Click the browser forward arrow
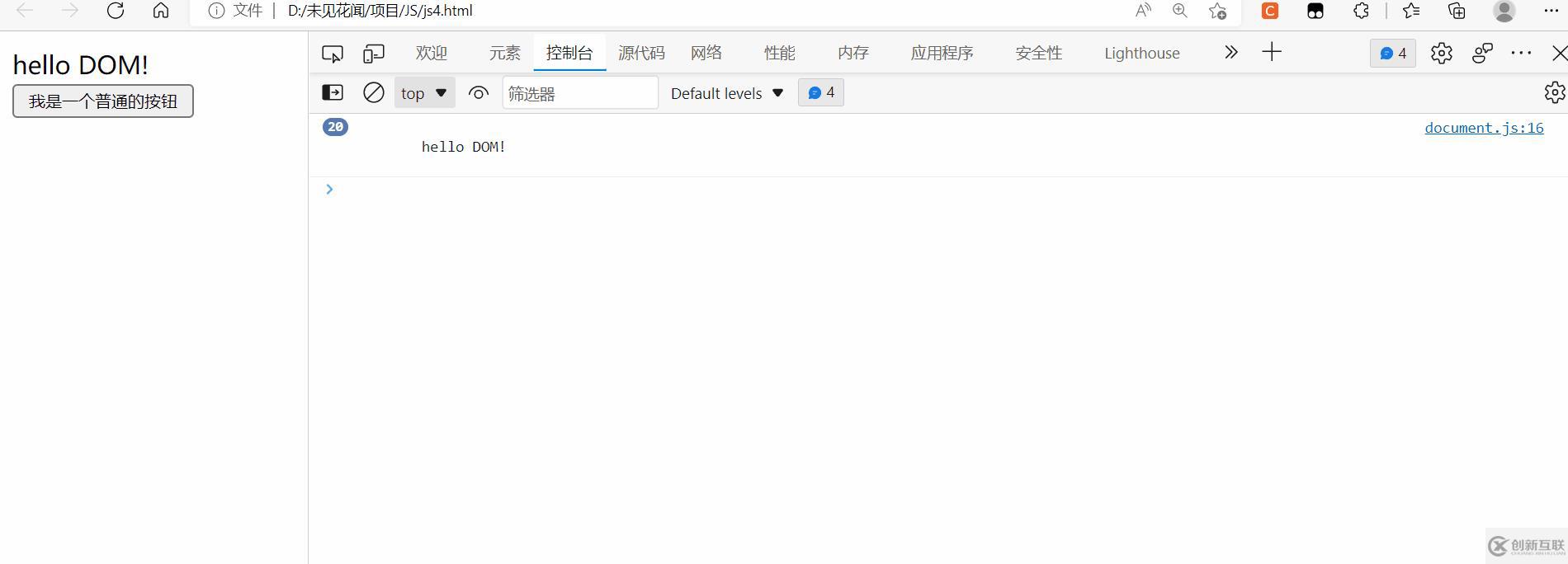Viewport: 1568px width, 564px height. pyautogui.click(x=70, y=11)
